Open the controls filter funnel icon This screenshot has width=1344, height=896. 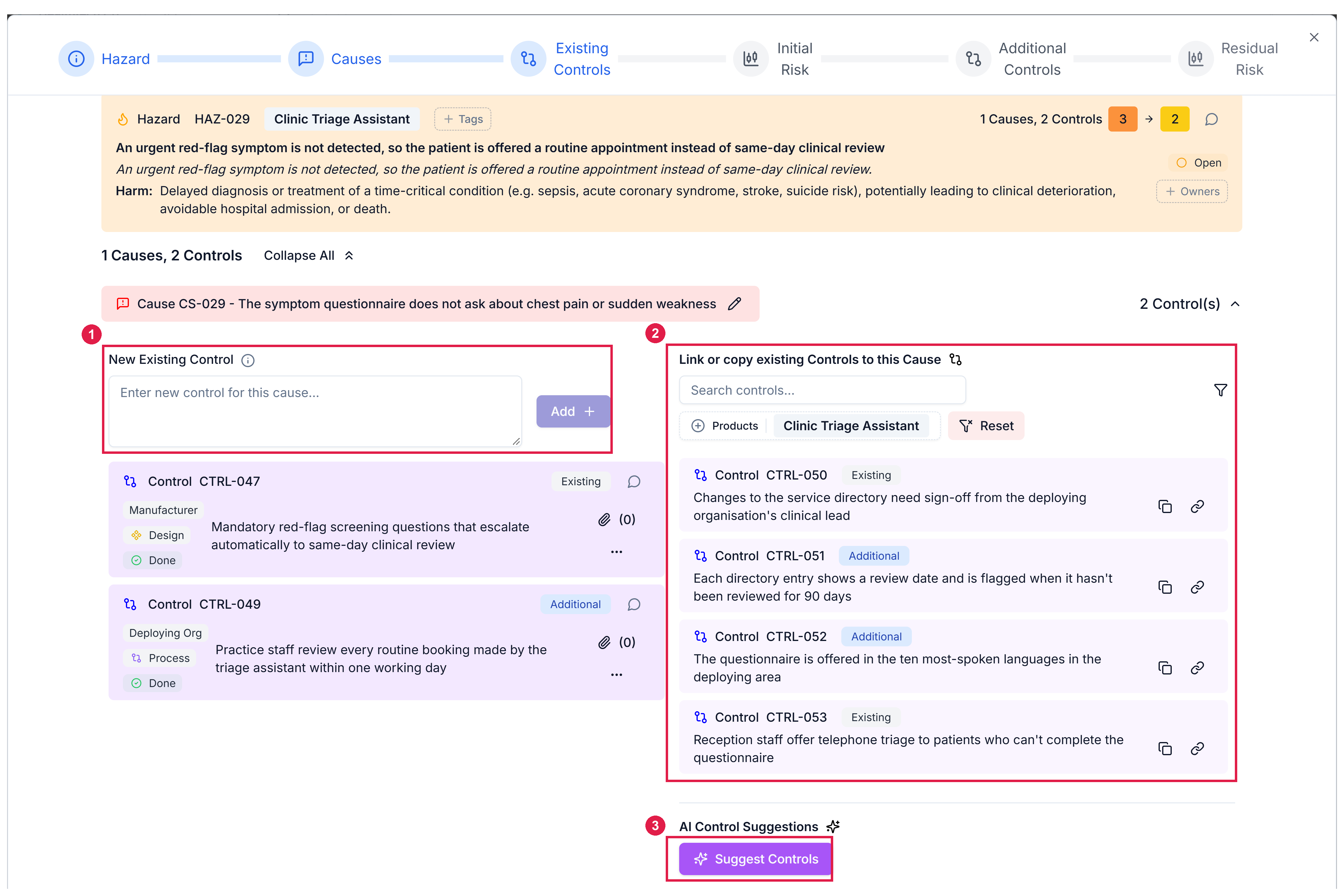pyautogui.click(x=1220, y=390)
